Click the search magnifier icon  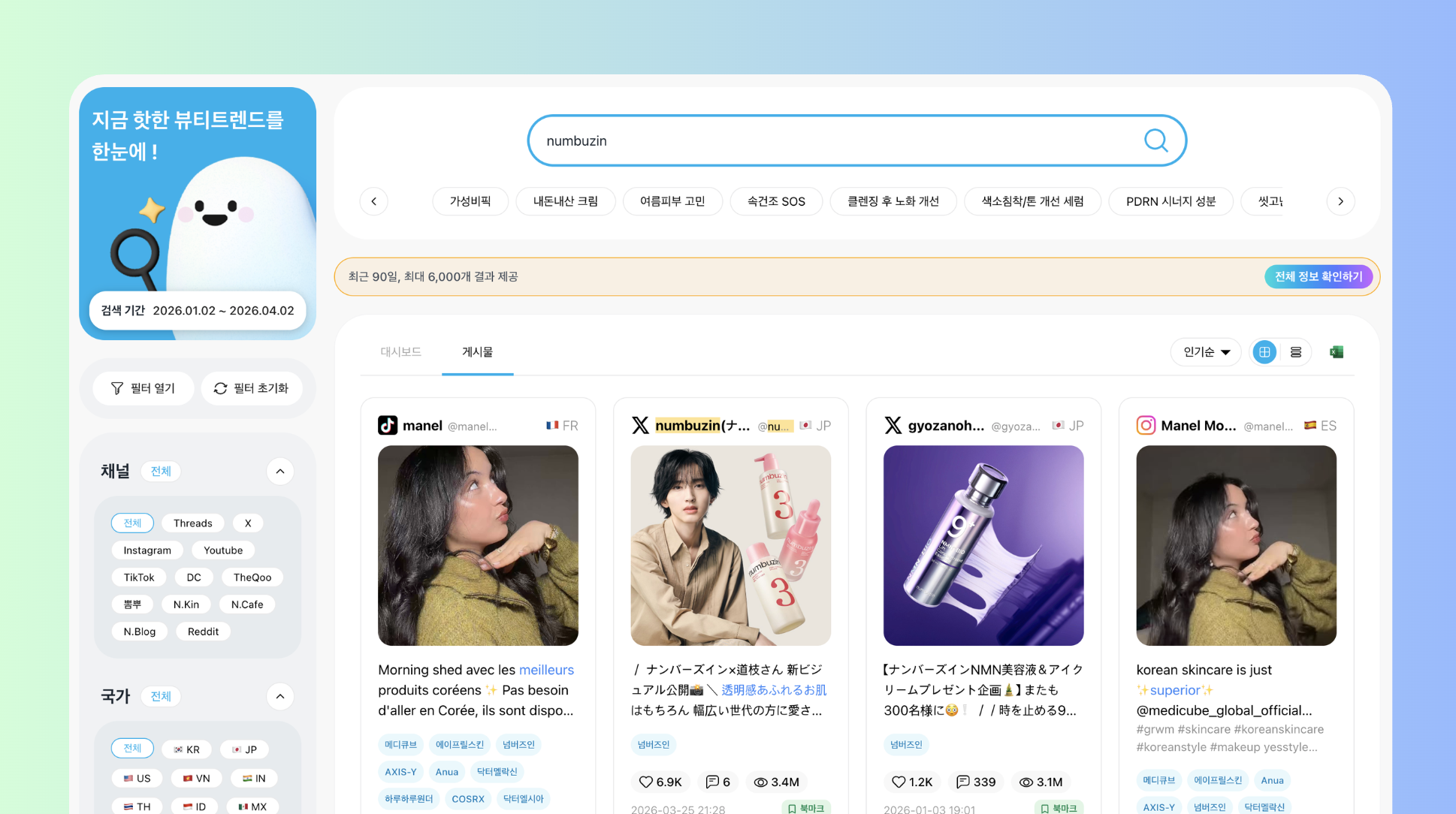pyautogui.click(x=1155, y=140)
